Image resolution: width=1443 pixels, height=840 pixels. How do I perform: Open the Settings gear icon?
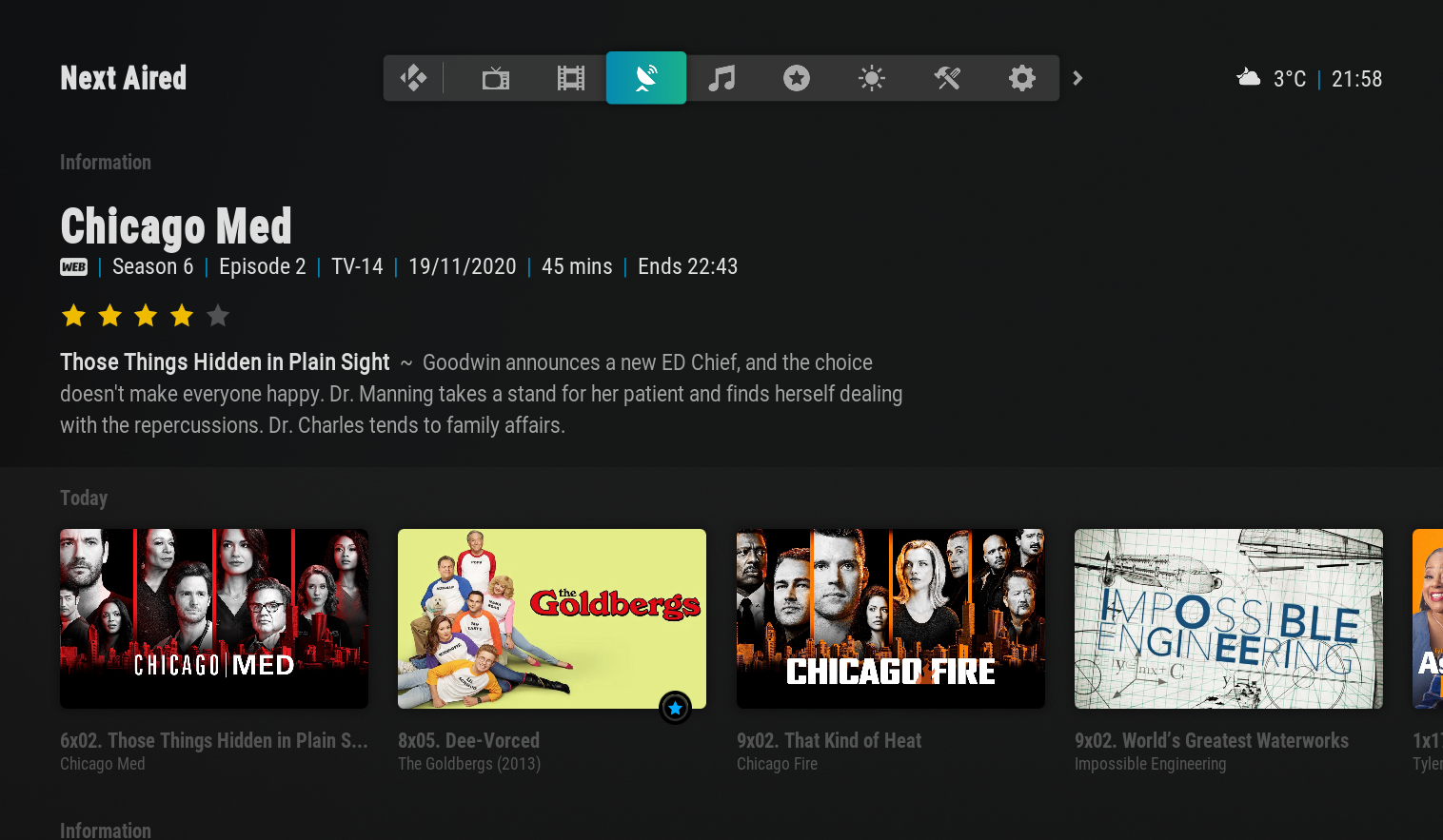point(1022,78)
